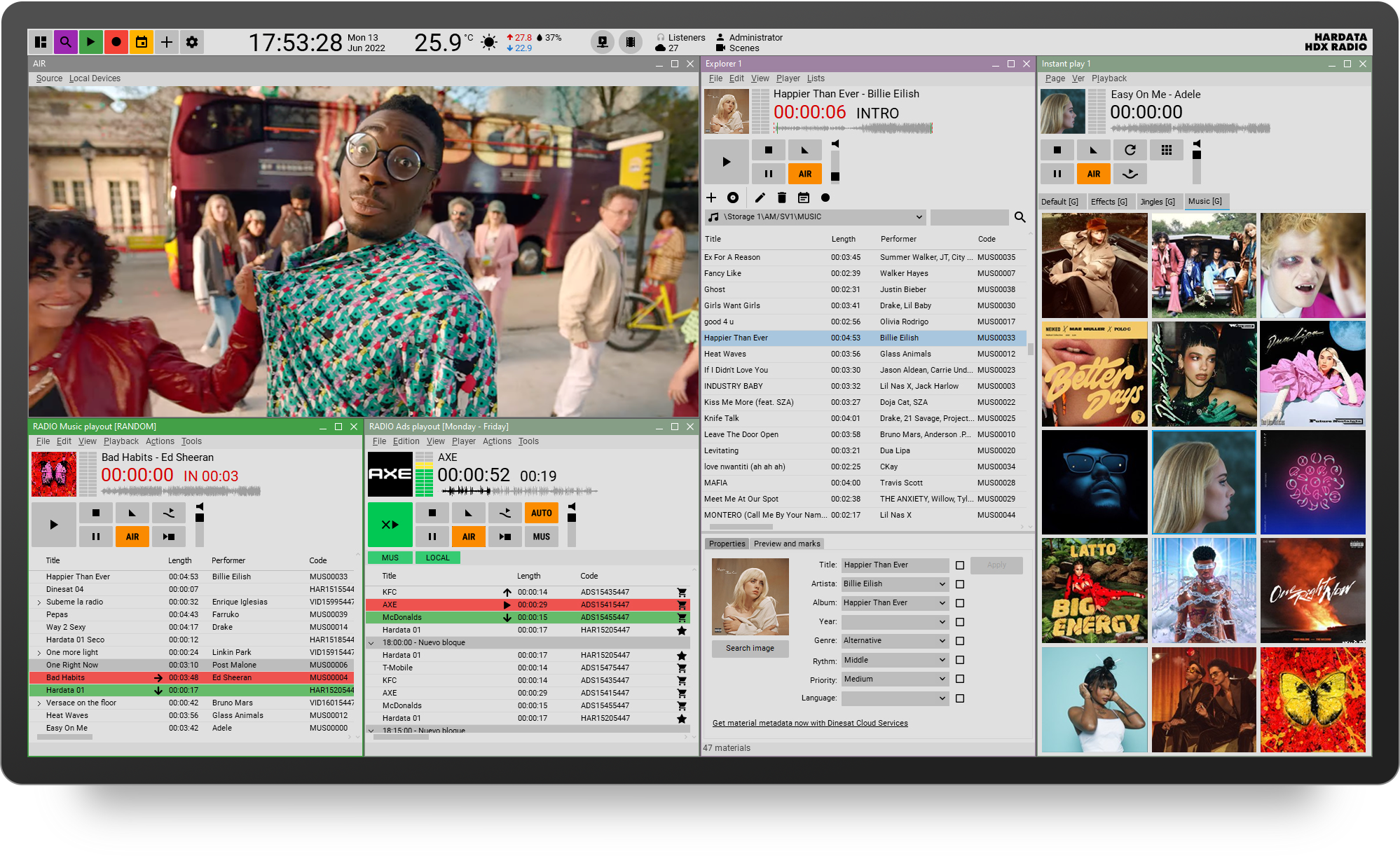Click the Title input field in Properties
The width and height of the screenshot is (1400, 856).
coord(895,565)
